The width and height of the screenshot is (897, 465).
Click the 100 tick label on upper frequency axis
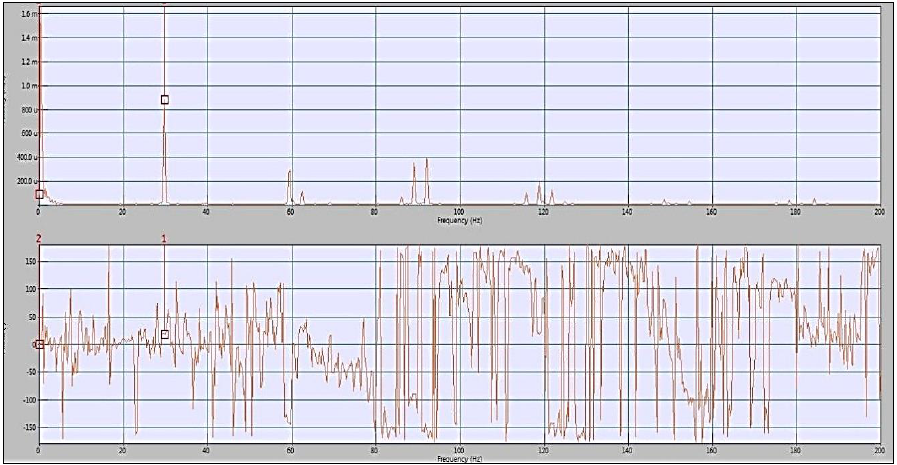point(459,212)
